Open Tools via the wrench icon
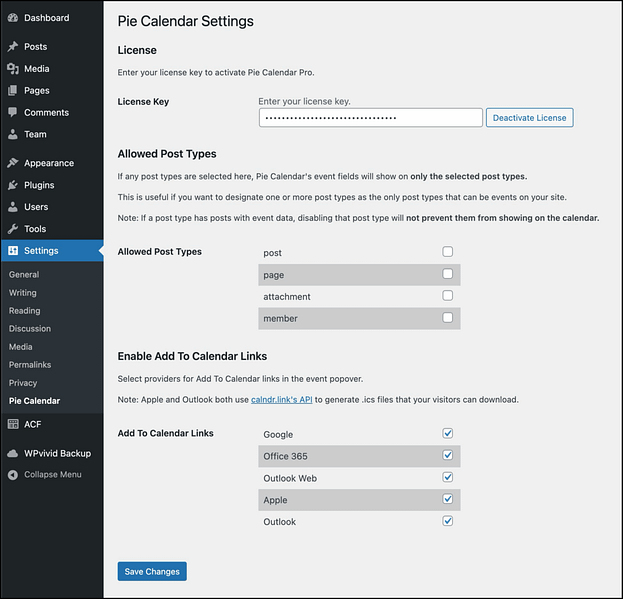Viewport: 623px width, 599px height. click(x=12, y=229)
